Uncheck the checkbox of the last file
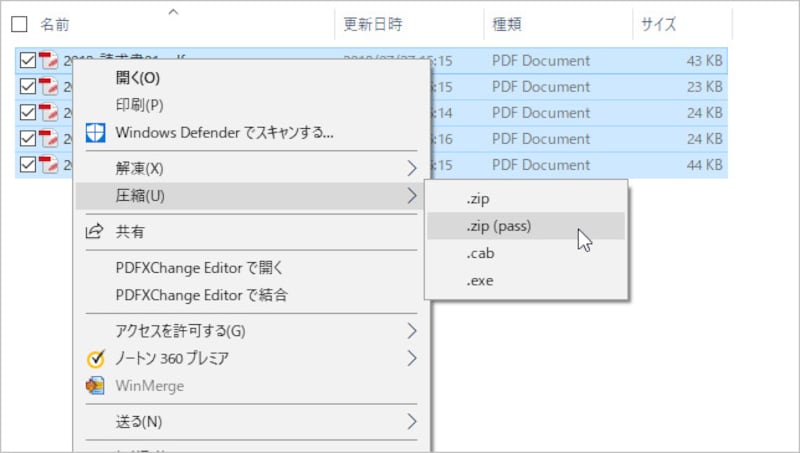 (27, 165)
